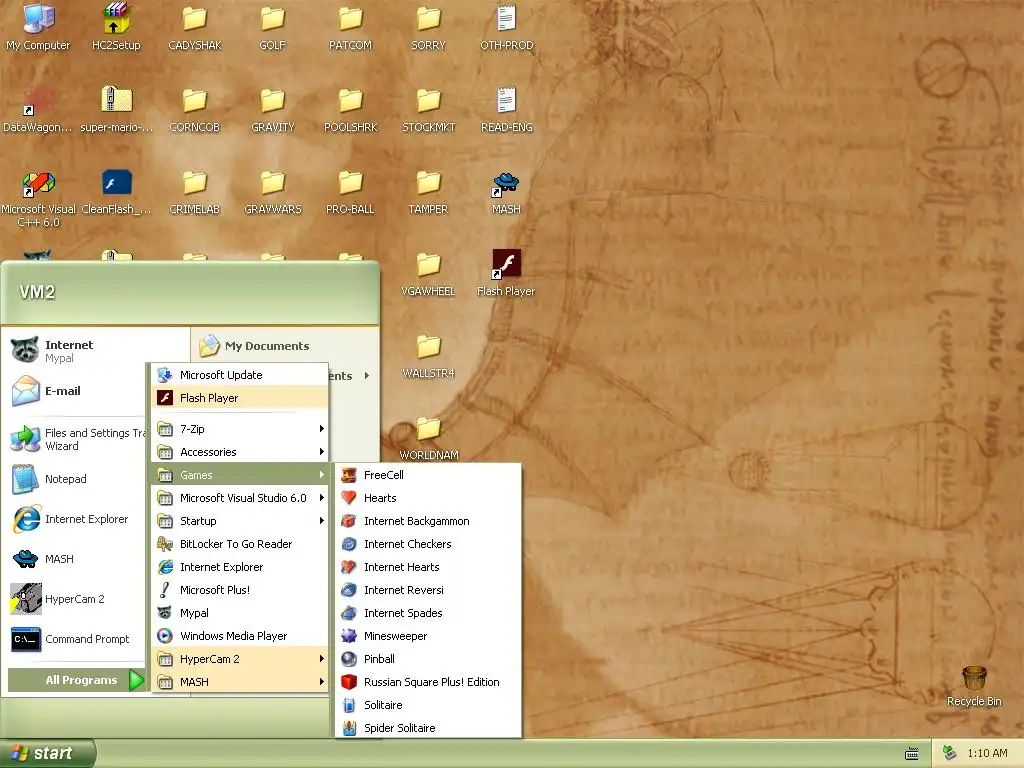
Task: Click the VM2 user name header
Action: (x=37, y=292)
